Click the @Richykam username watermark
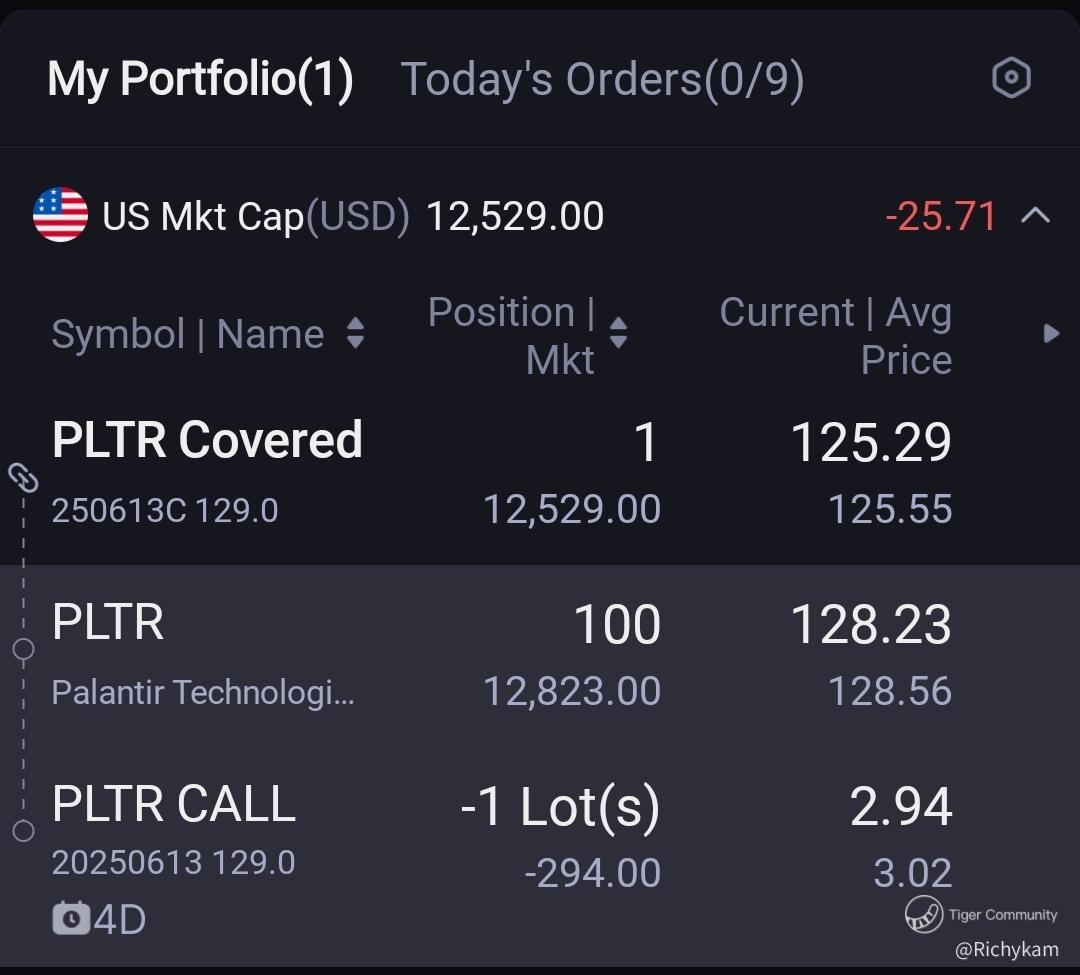1080x975 pixels. pos(1006,950)
